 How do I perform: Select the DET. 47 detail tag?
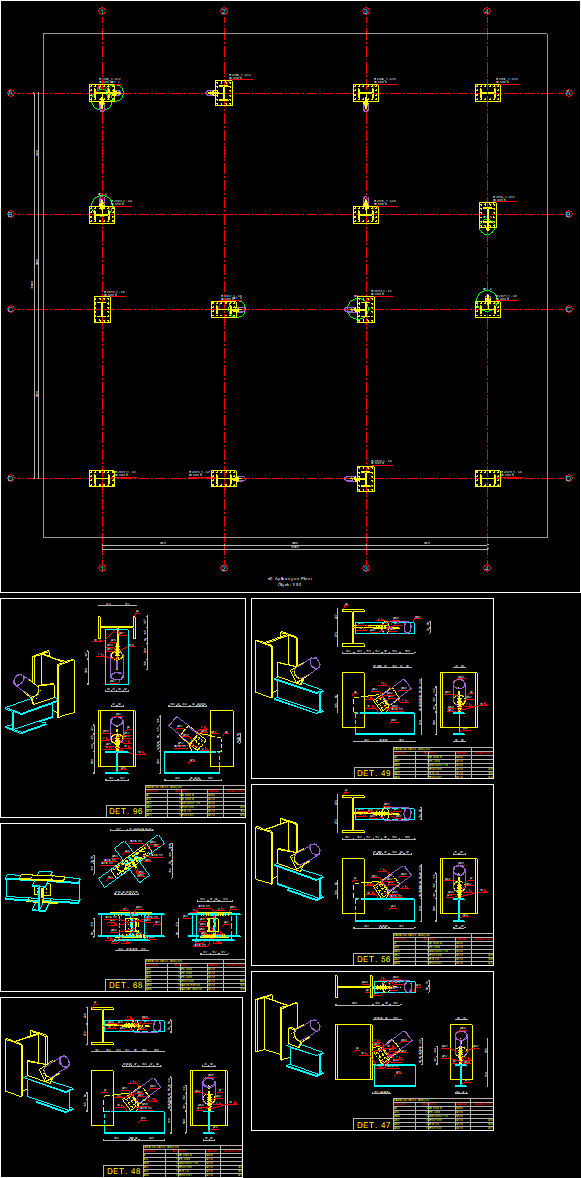point(373,1124)
